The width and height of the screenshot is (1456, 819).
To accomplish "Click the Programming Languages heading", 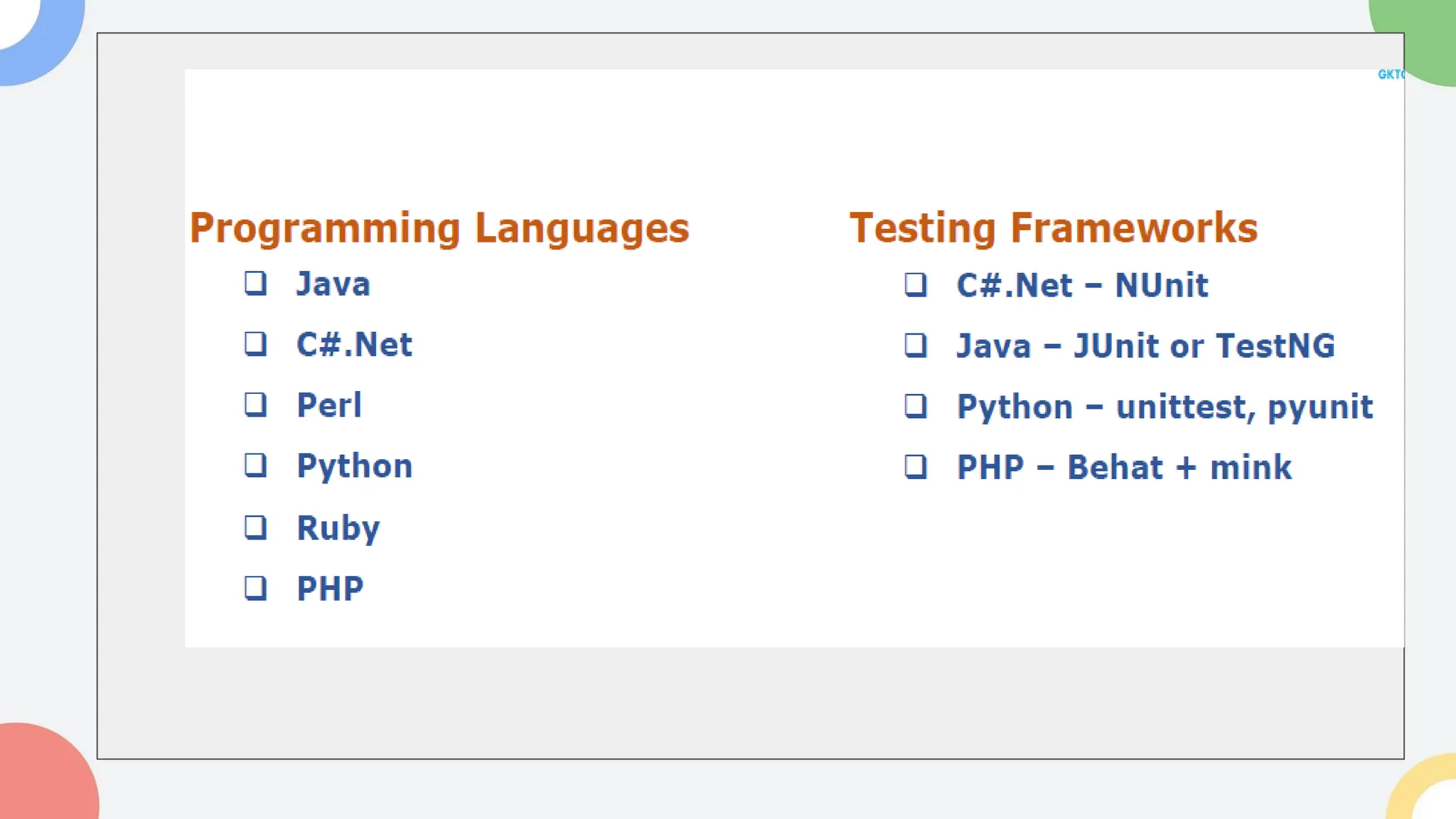I will coord(439,228).
